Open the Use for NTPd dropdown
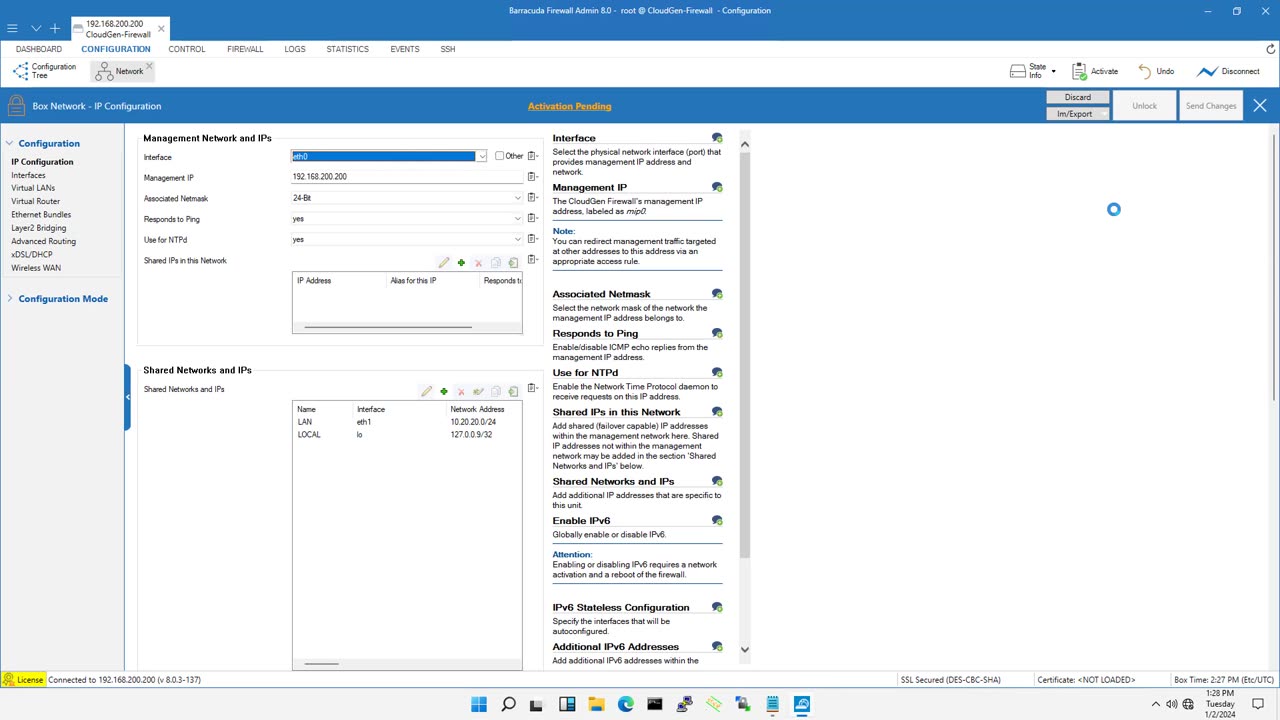The image size is (1280, 720). (517, 239)
